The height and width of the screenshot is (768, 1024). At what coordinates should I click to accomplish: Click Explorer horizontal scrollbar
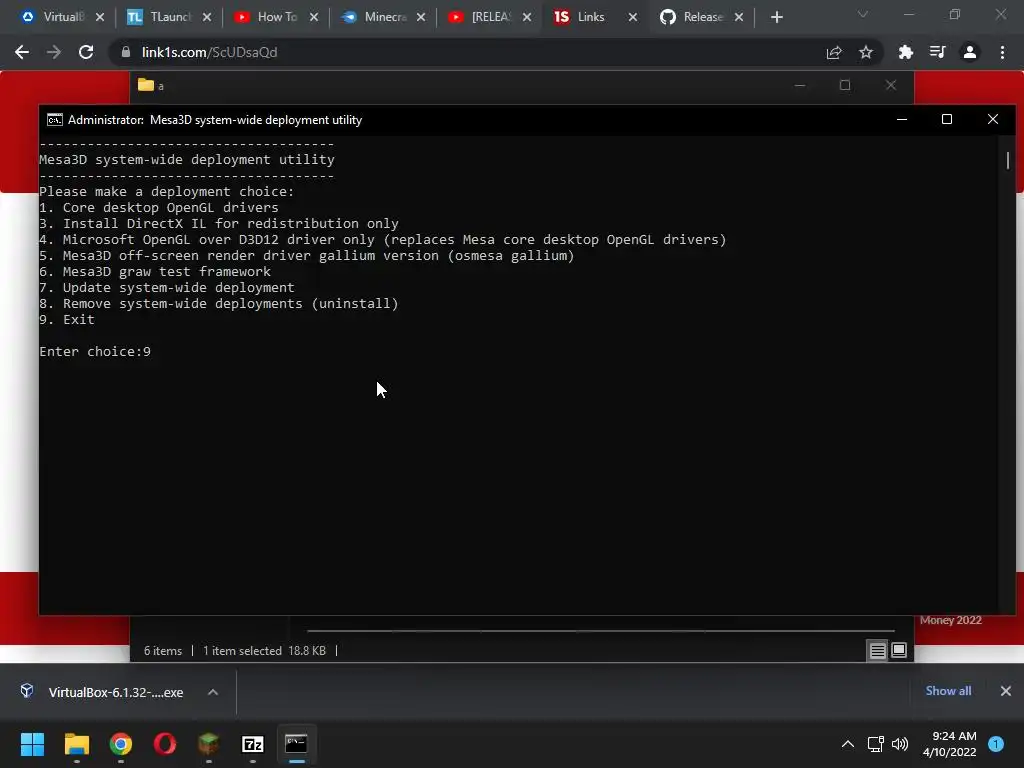[601, 631]
